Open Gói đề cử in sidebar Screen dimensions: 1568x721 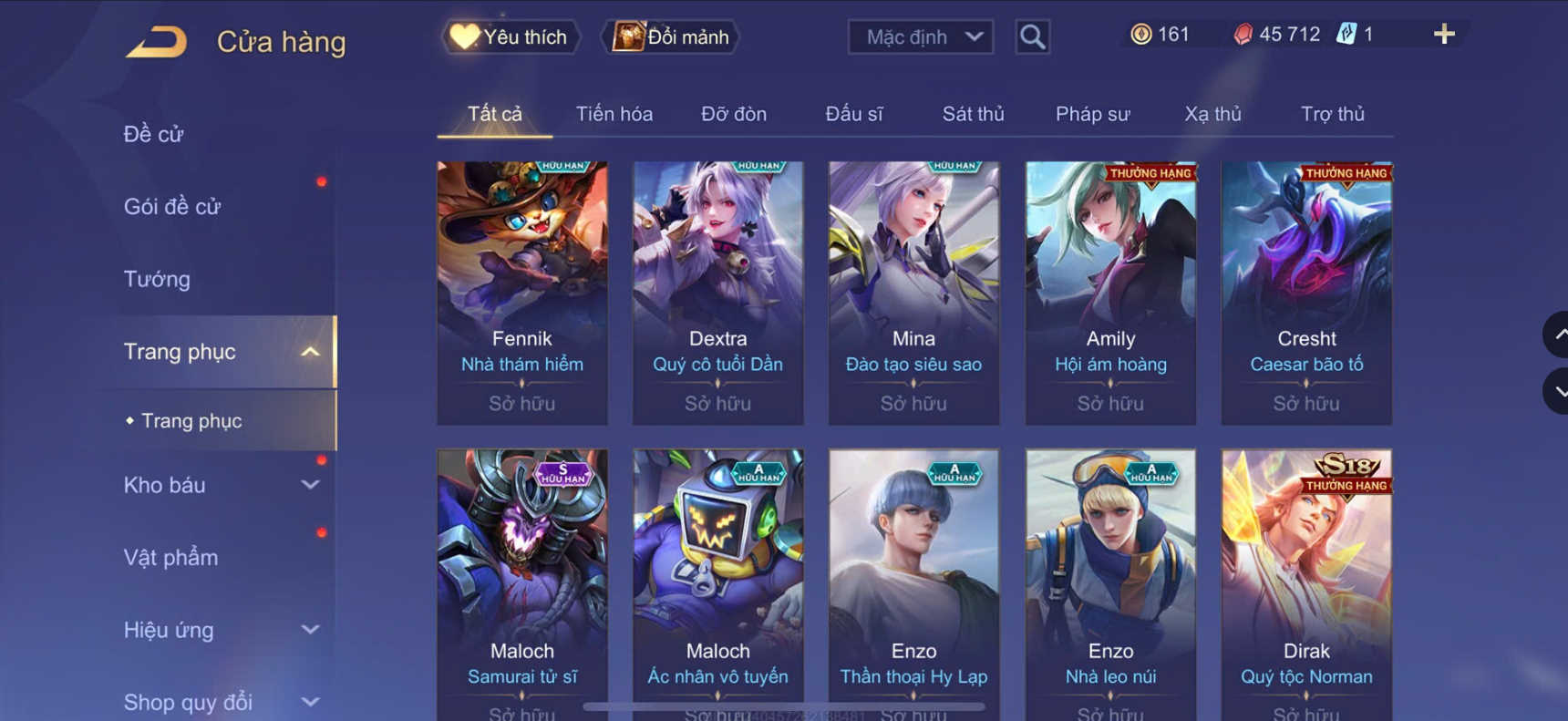[172, 207]
